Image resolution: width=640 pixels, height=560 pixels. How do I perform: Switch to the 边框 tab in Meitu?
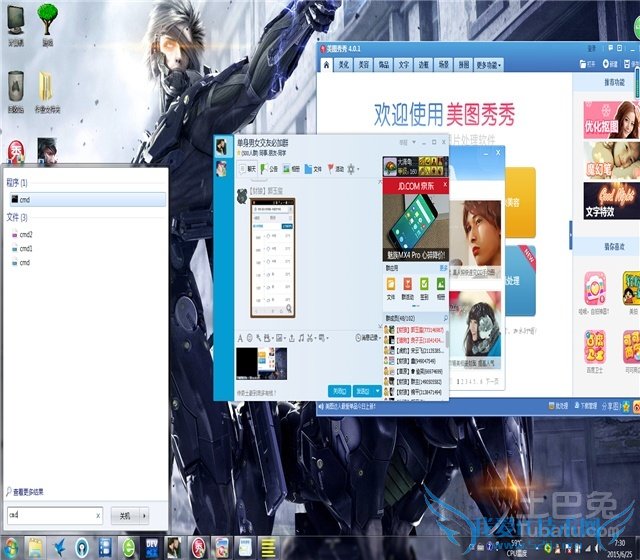(x=423, y=64)
